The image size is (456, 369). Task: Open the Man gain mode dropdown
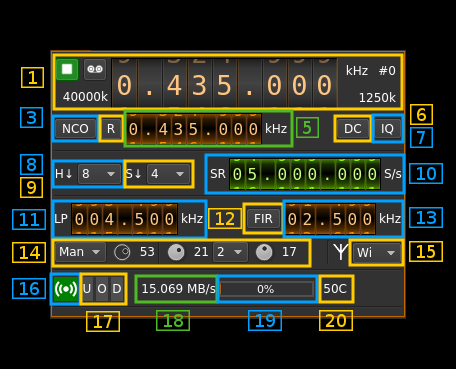point(80,252)
